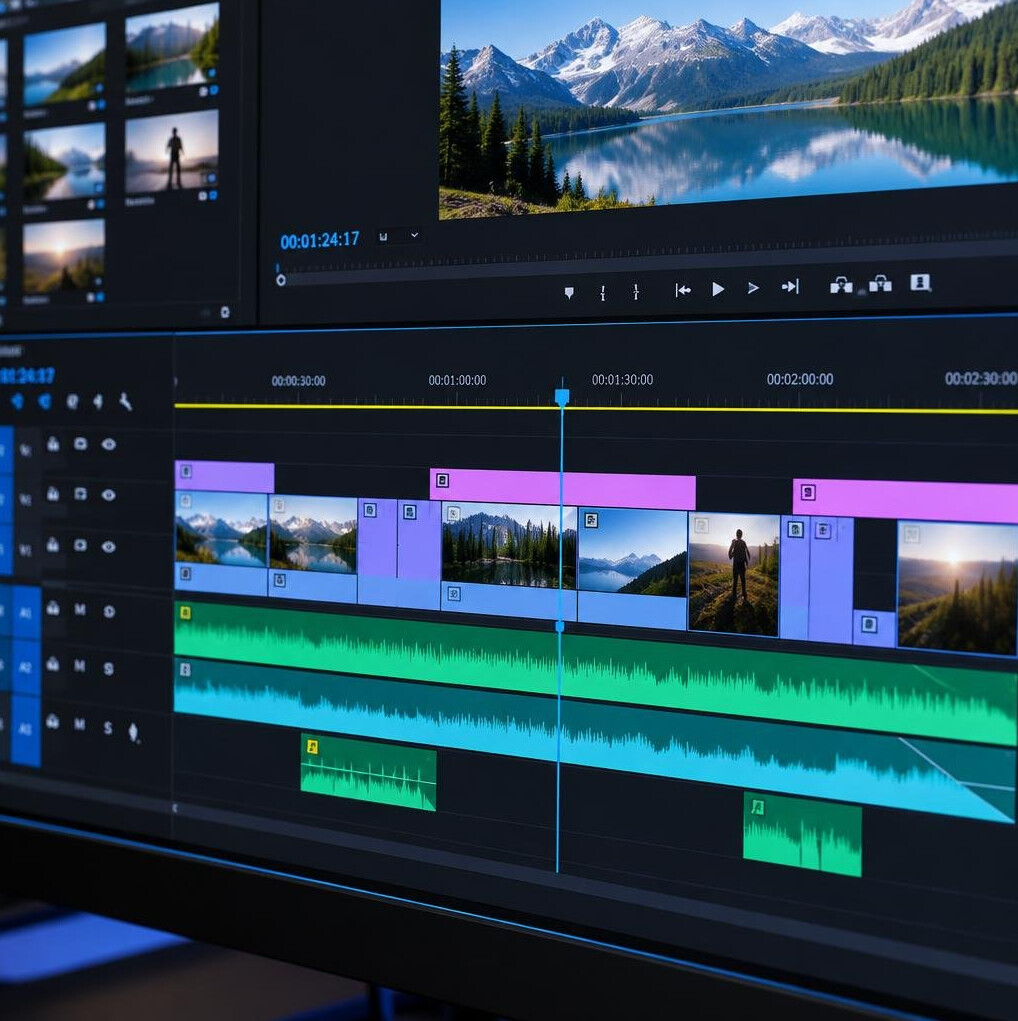Target the A3 track label
The height and width of the screenshot is (1021, 1018).
(x=26, y=729)
